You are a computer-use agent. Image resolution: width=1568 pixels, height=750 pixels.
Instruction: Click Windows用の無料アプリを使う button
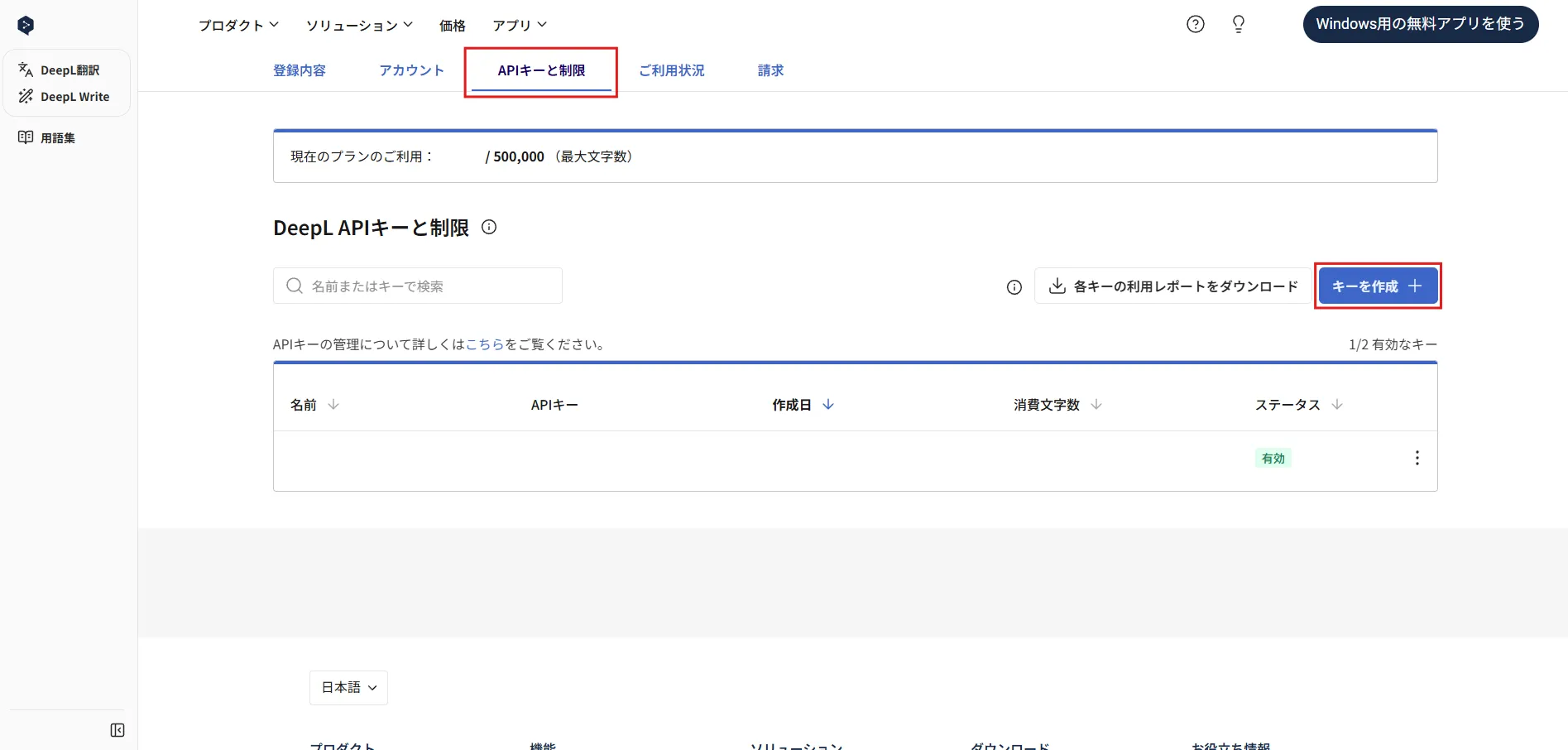(1421, 24)
